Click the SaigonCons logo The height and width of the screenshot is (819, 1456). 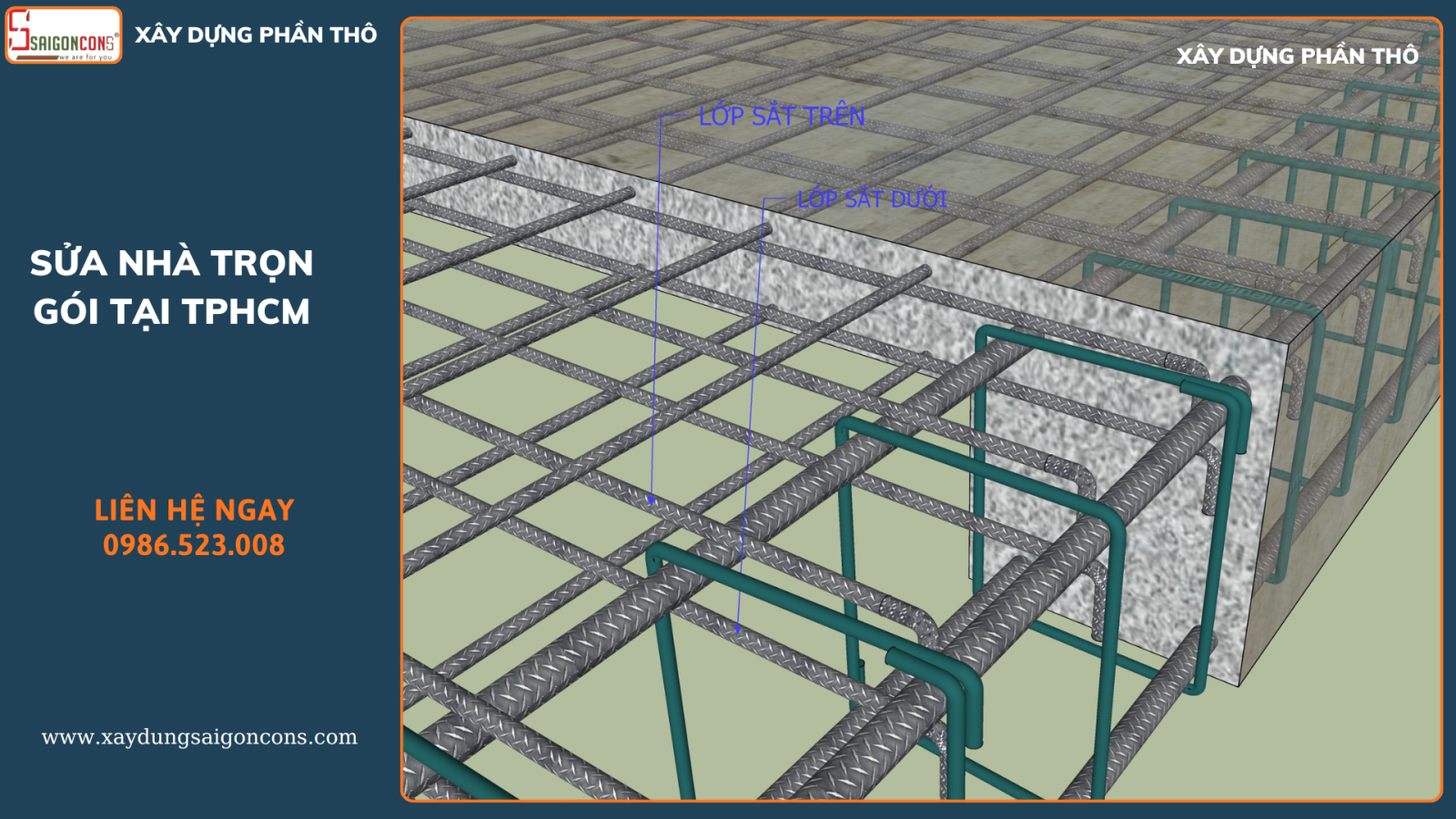(x=64, y=35)
